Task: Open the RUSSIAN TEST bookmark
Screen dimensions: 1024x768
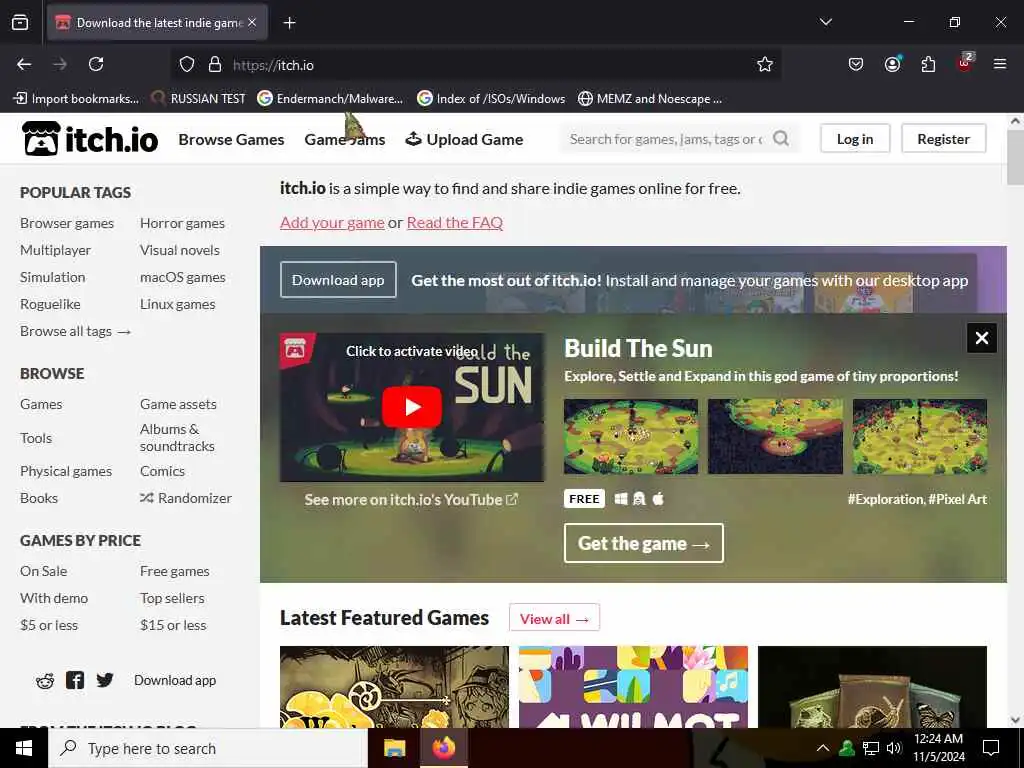Action: pos(199,99)
